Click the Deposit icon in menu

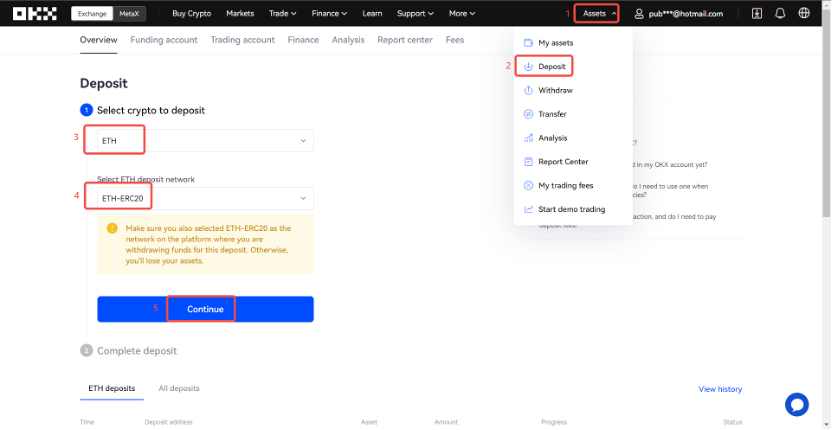[528, 67]
